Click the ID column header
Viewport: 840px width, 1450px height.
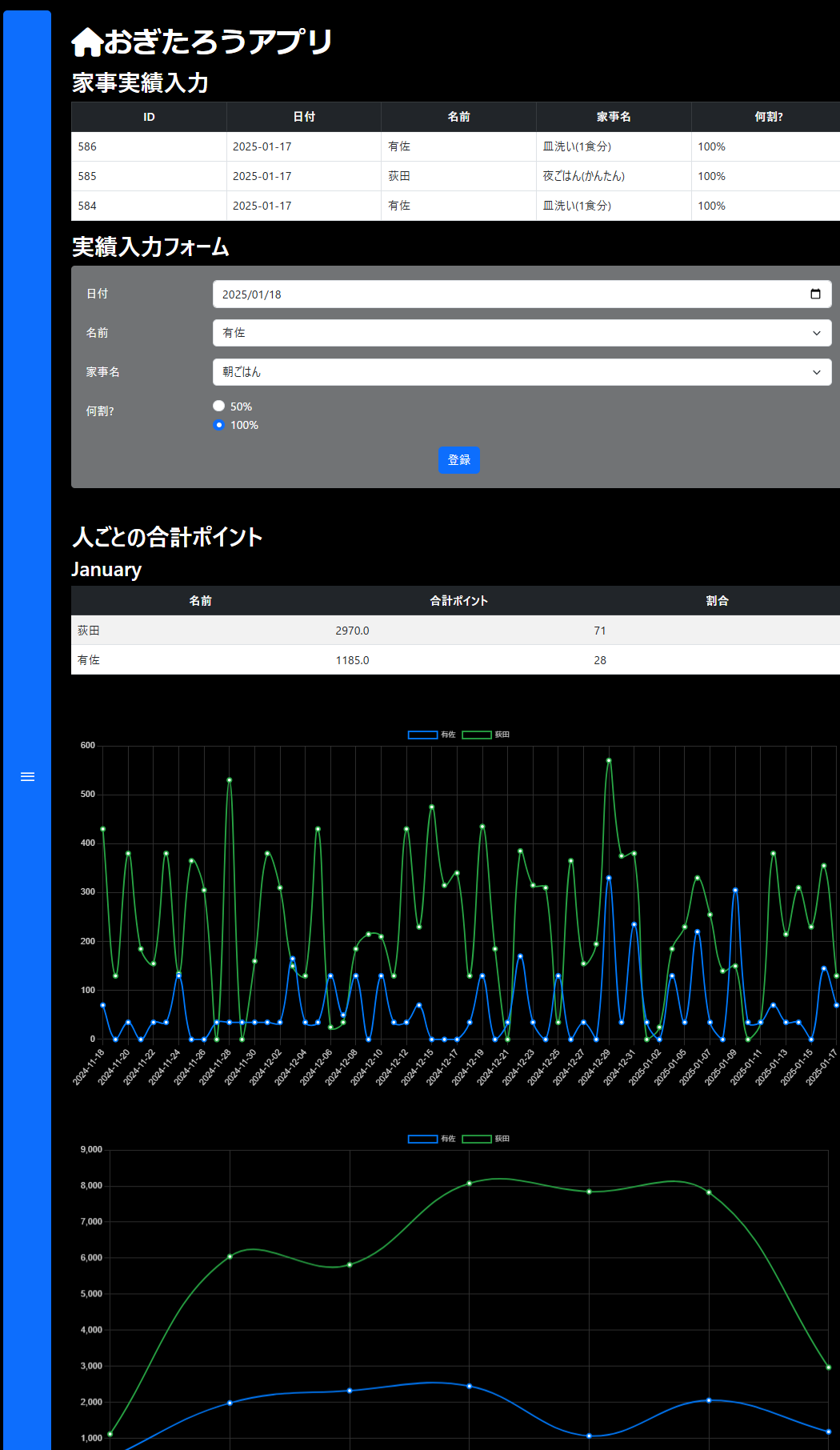pos(149,117)
